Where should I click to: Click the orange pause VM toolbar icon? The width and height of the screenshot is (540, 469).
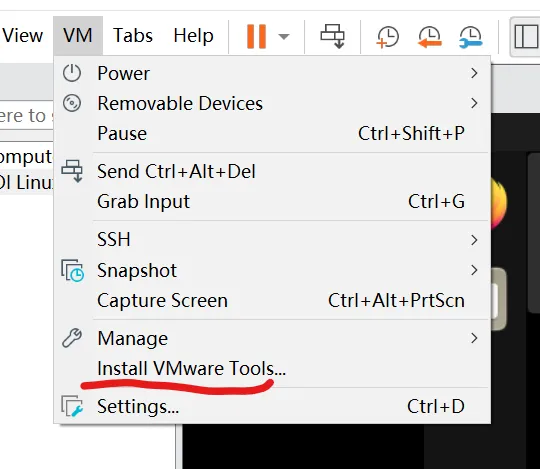[256, 36]
